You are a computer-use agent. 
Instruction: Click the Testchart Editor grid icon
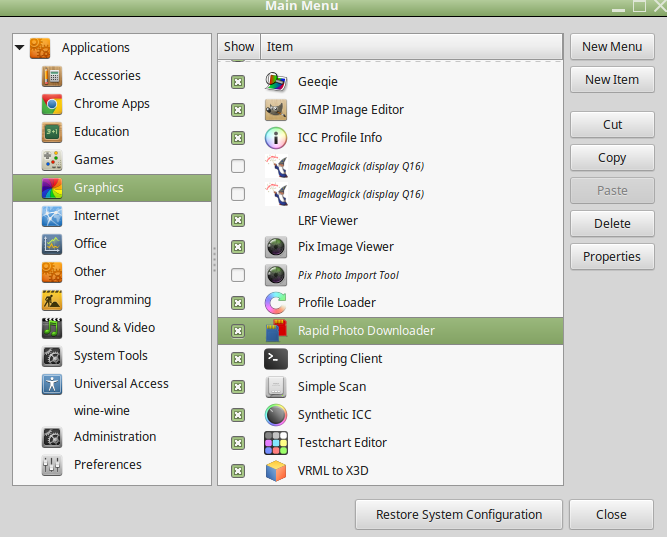(x=276, y=443)
